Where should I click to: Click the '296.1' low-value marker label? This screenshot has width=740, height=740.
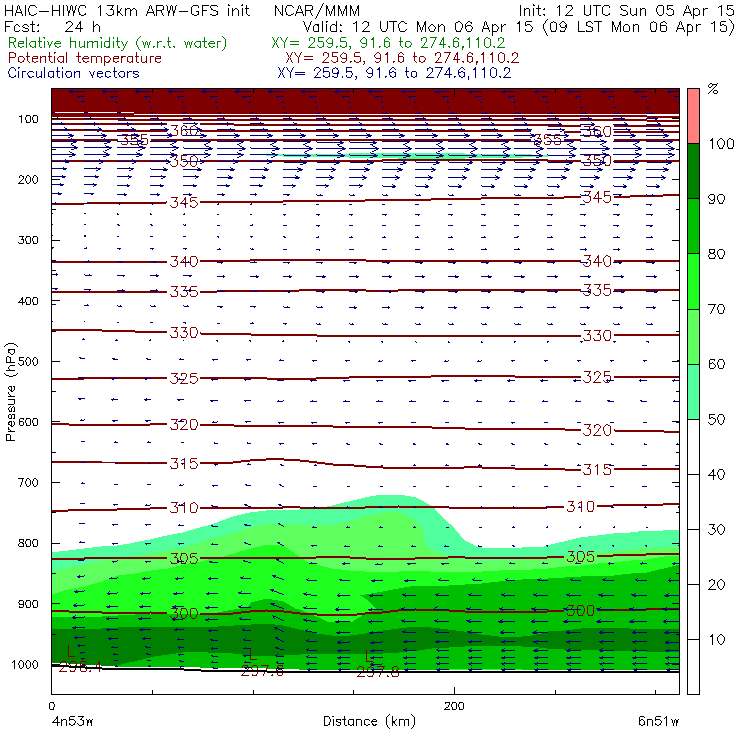[x=80, y=667]
